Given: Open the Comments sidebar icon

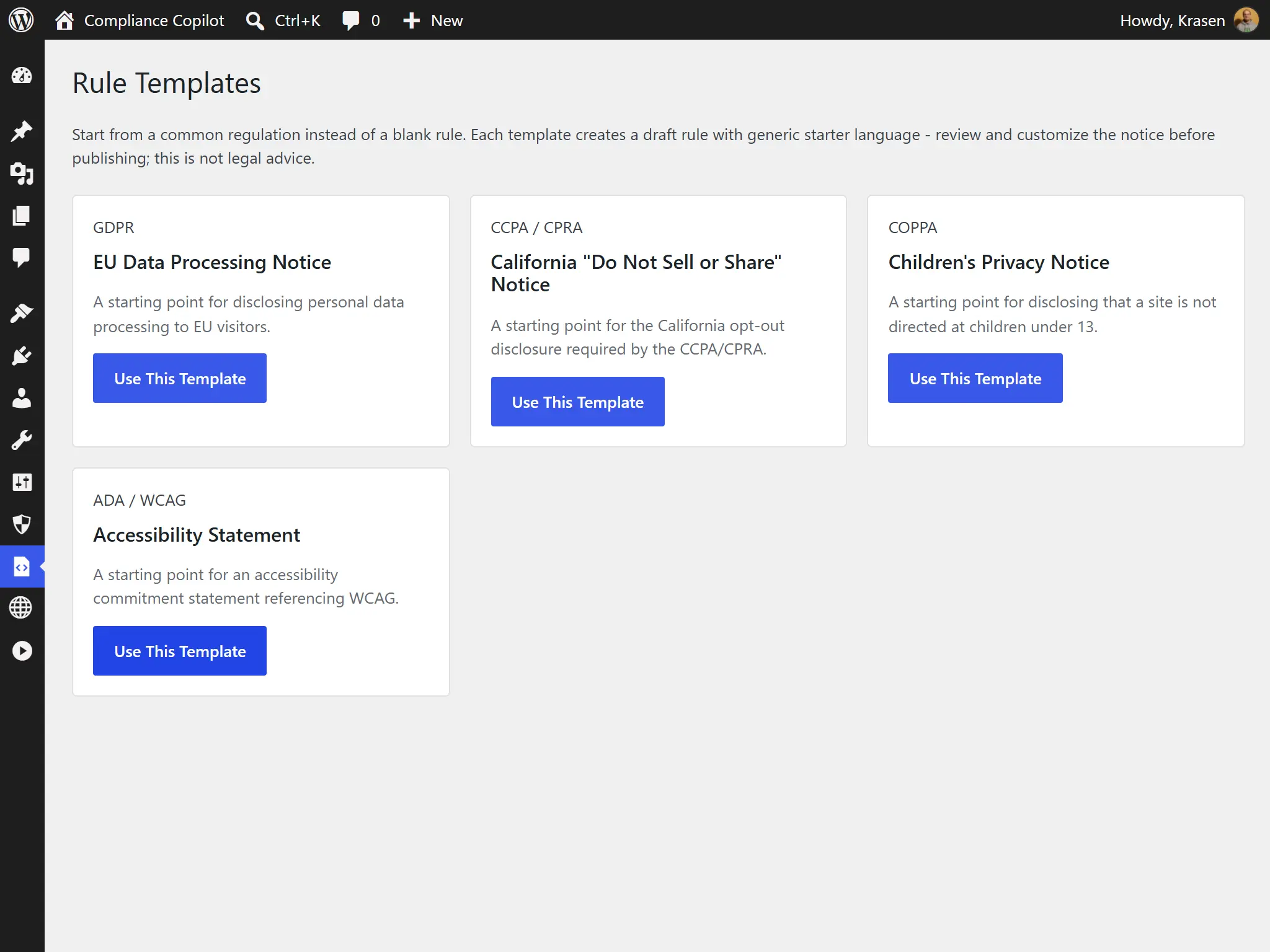Looking at the screenshot, I should [22, 257].
